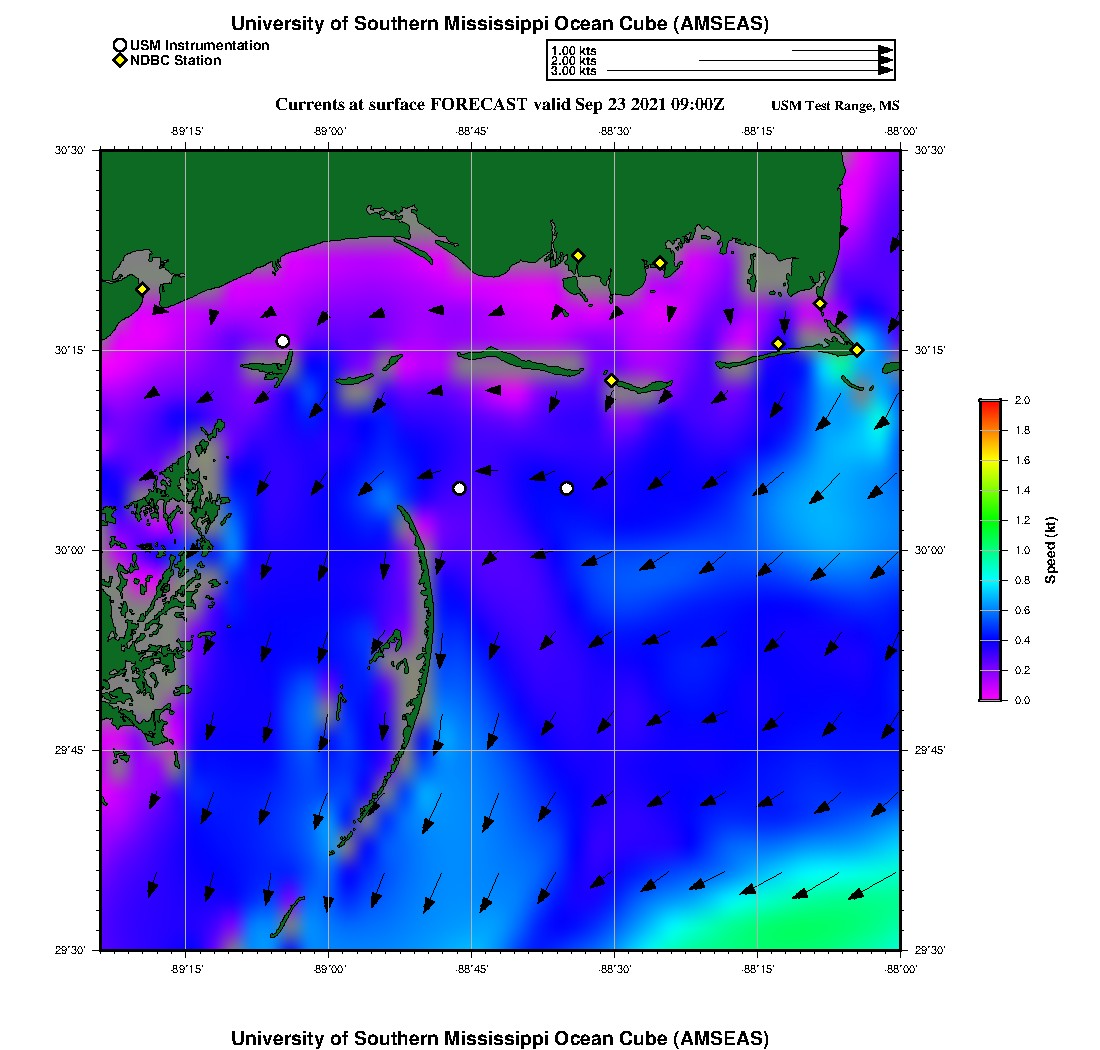
Task: Click the 3.00 kts scale arrow
Action: point(750,70)
